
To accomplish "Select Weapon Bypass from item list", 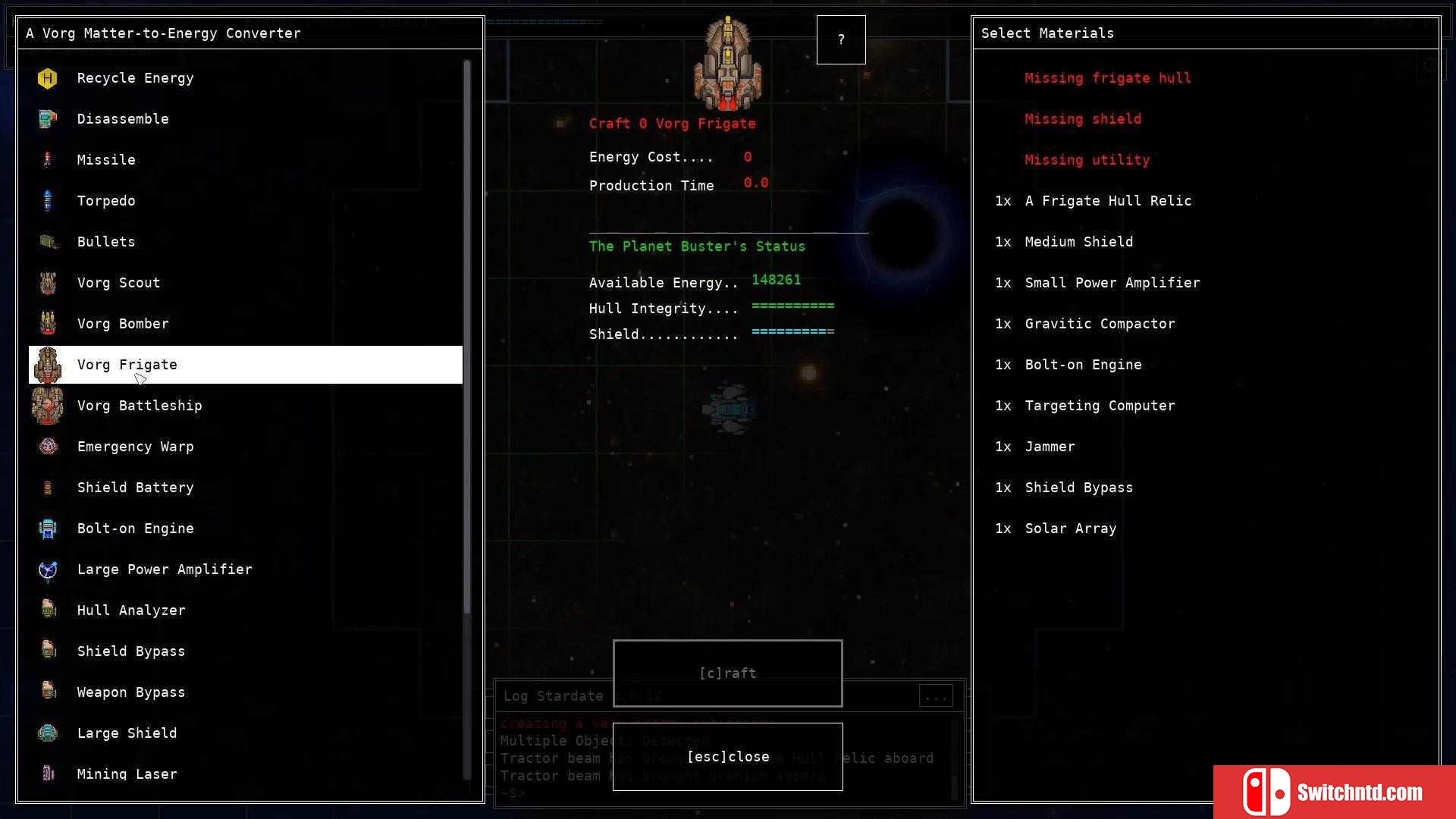I will pyautogui.click(x=131, y=692).
